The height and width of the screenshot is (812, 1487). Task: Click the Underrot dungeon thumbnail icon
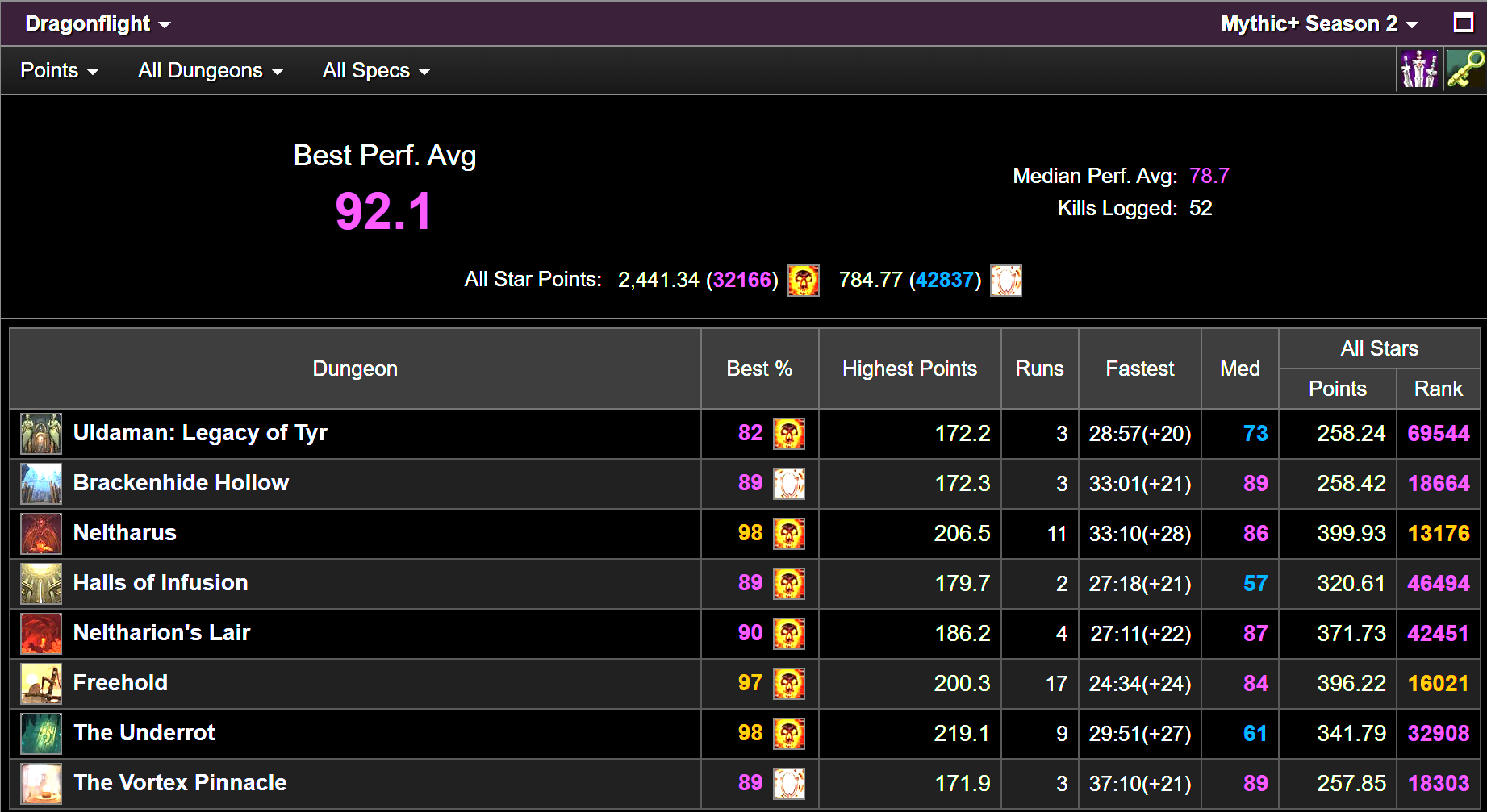41,734
